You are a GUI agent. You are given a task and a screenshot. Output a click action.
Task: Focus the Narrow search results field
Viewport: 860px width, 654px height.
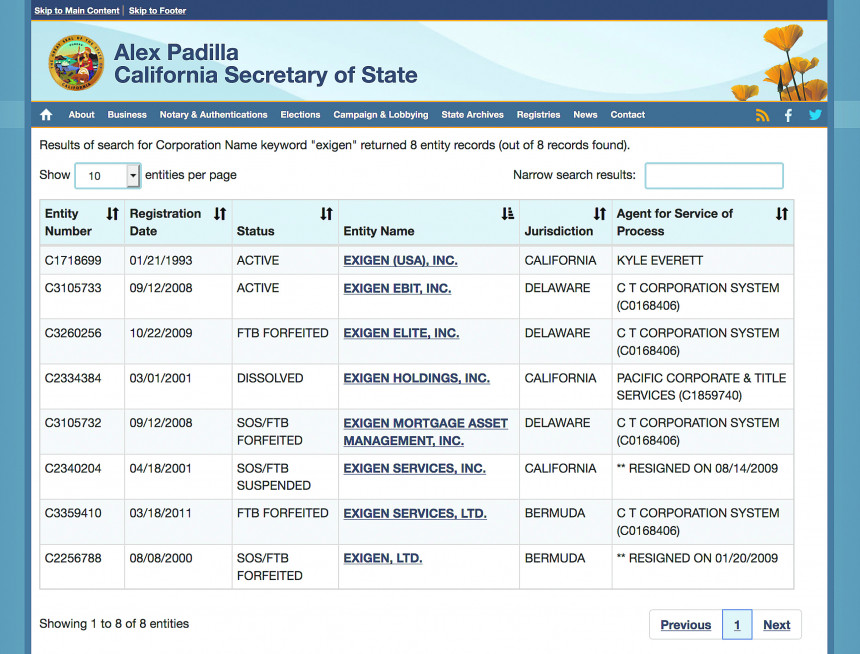pos(713,176)
